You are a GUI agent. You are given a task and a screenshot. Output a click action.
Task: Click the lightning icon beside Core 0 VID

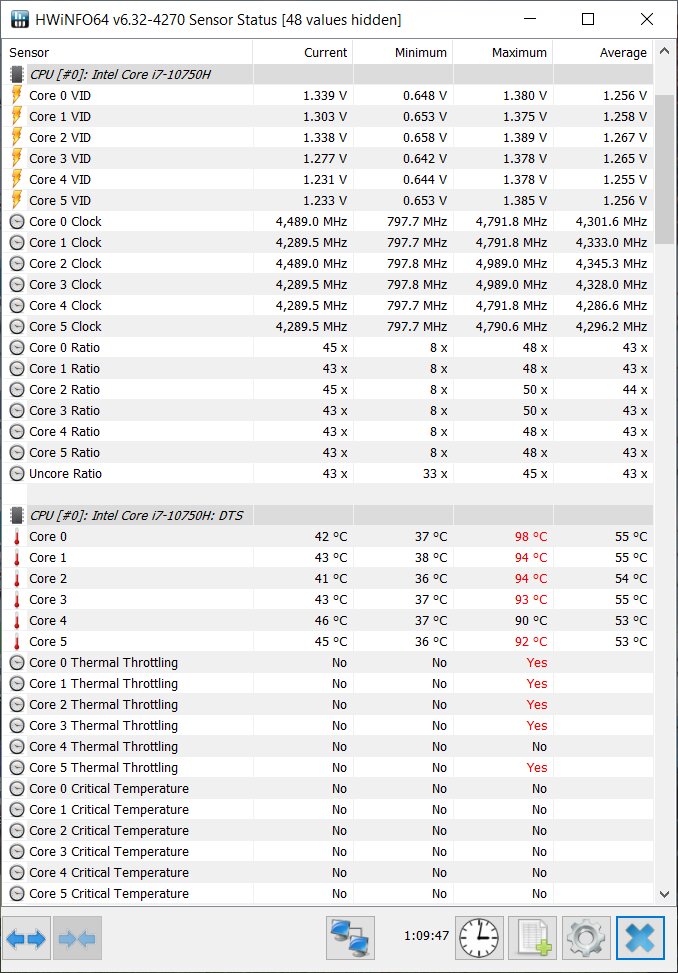click(17, 96)
